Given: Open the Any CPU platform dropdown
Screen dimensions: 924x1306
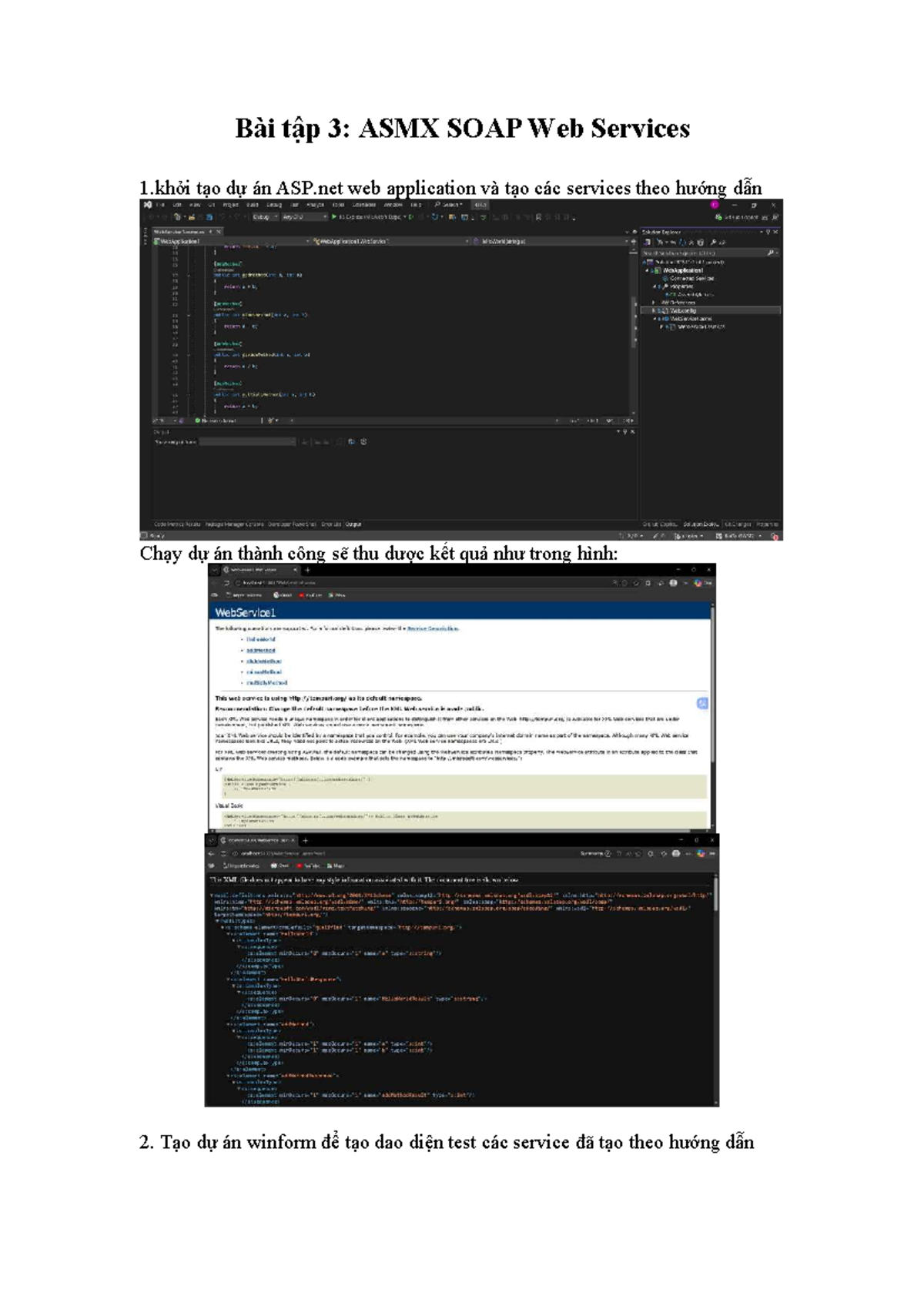Looking at the screenshot, I should [304, 217].
